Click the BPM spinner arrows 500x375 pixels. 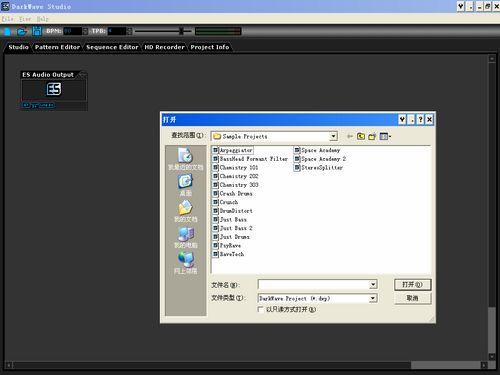(85, 31)
